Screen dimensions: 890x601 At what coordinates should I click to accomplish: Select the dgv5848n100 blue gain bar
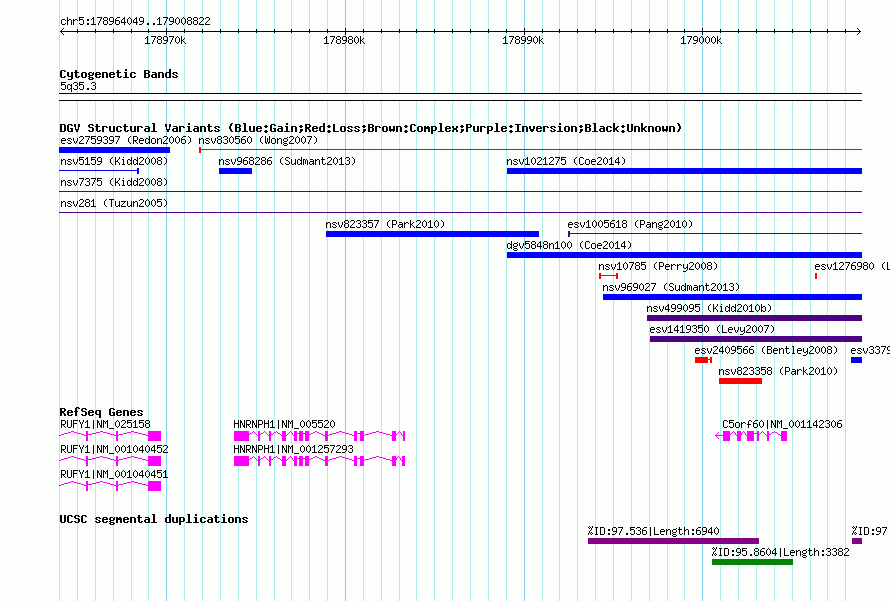(x=685, y=255)
